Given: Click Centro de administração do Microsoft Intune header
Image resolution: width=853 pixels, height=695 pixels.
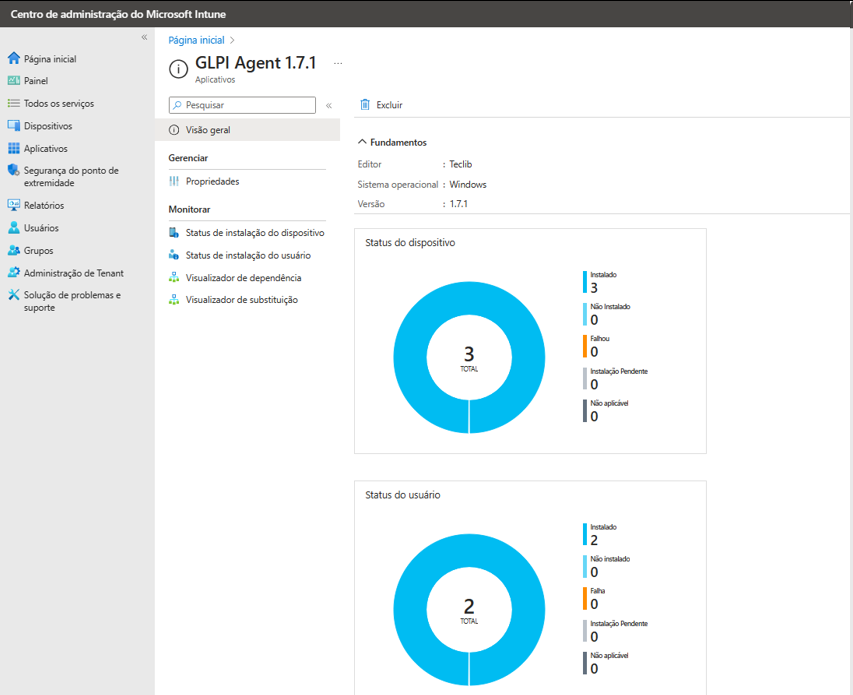Looking at the screenshot, I should [x=118, y=14].
